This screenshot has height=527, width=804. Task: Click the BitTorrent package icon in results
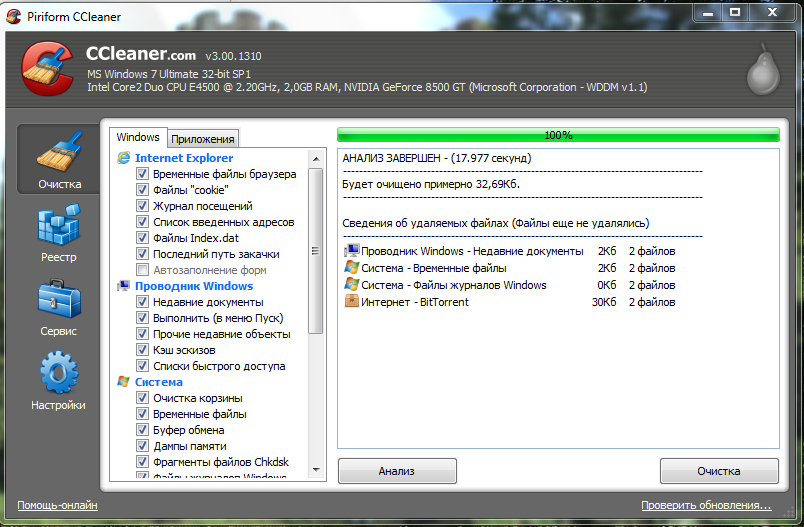point(351,301)
